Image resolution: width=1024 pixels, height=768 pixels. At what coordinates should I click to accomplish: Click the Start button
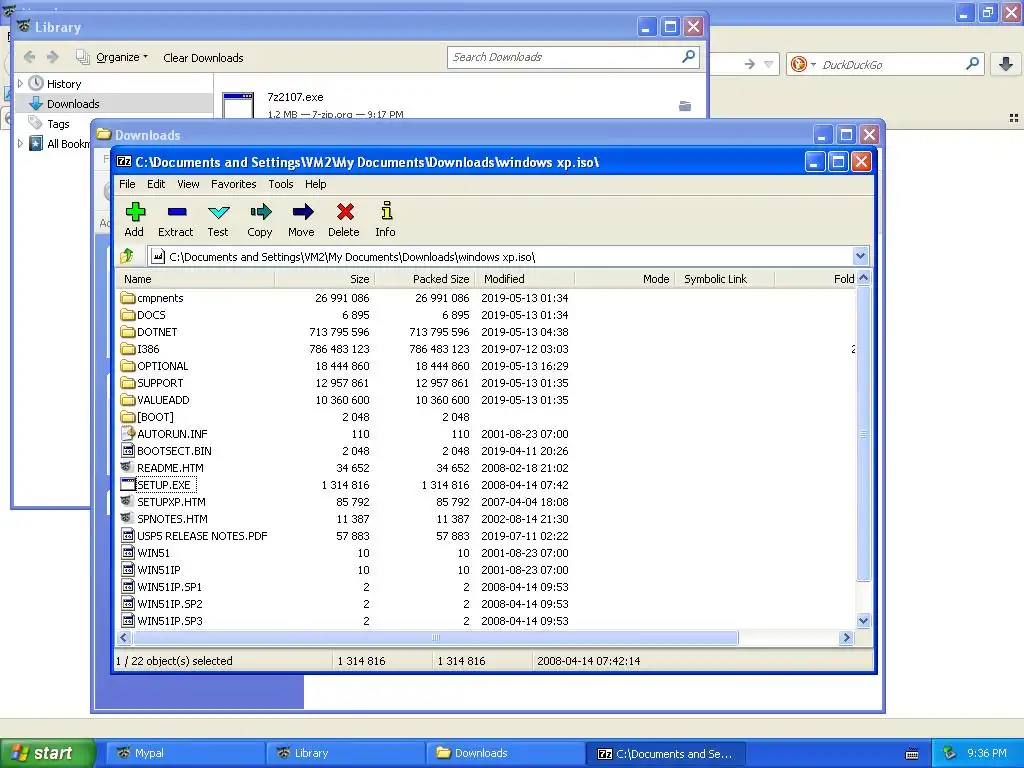[47, 753]
